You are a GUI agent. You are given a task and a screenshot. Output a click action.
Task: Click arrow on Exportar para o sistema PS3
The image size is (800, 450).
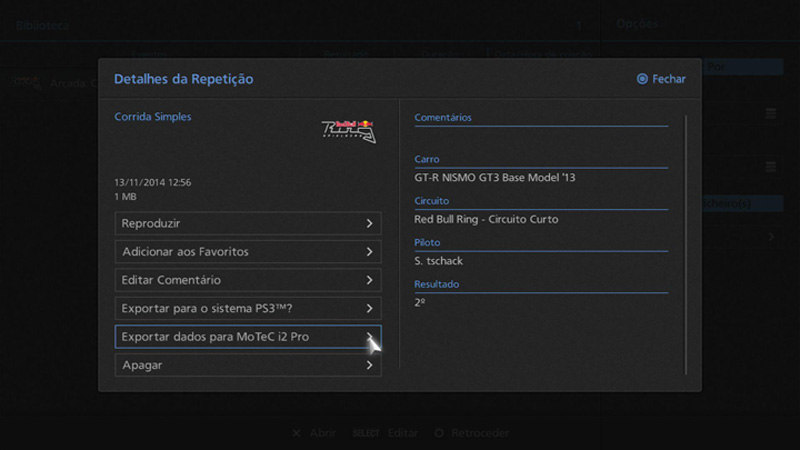coord(369,309)
